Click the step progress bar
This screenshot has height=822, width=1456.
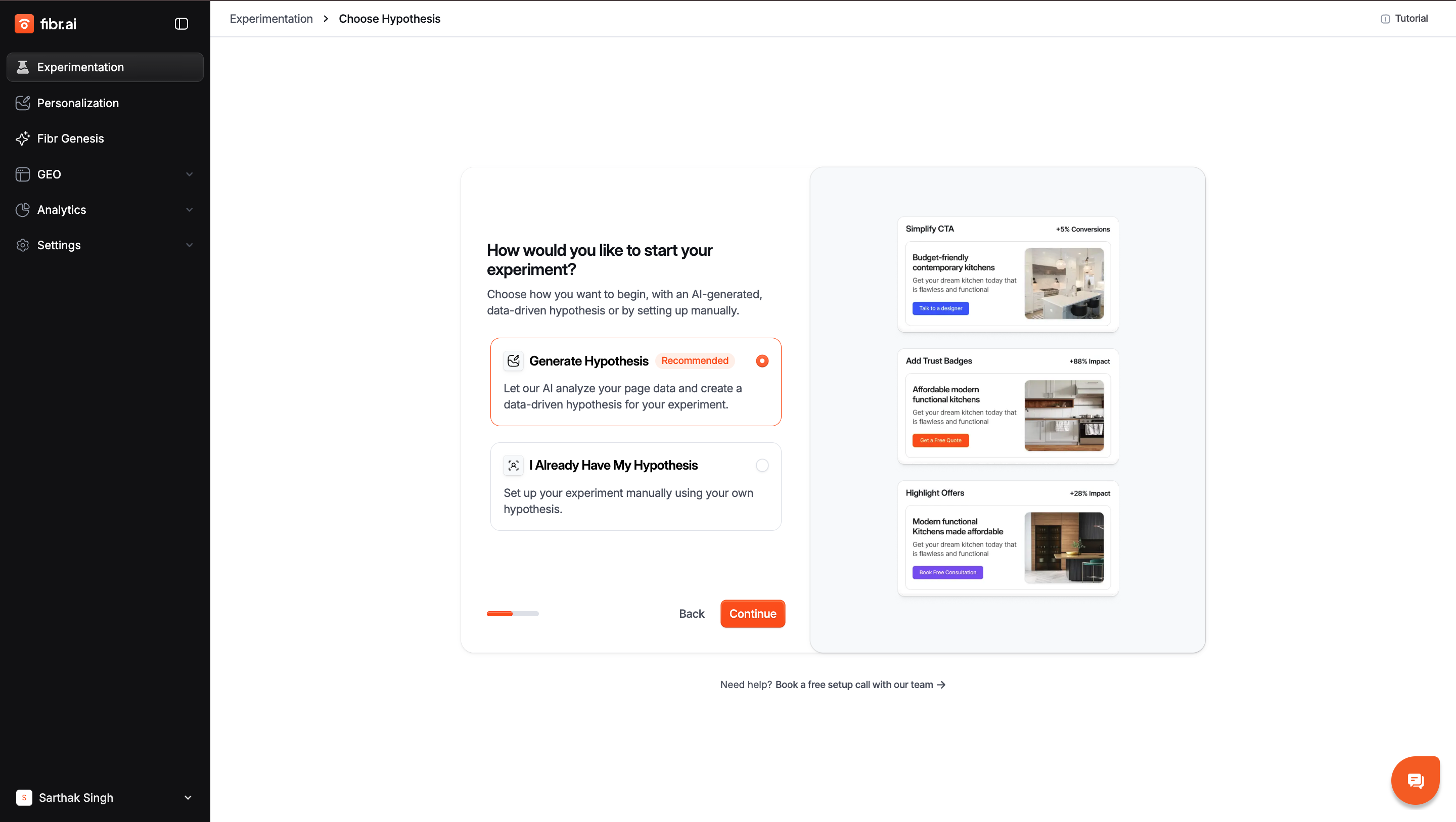(x=513, y=613)
